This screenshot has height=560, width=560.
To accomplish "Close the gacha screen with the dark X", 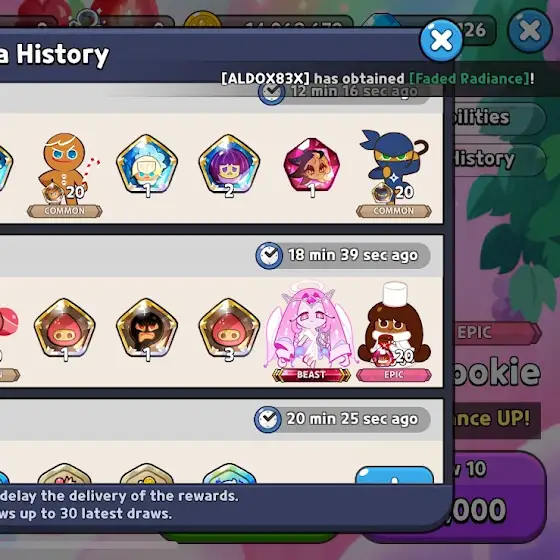I will pyautogui.click(x=530, y=31).
